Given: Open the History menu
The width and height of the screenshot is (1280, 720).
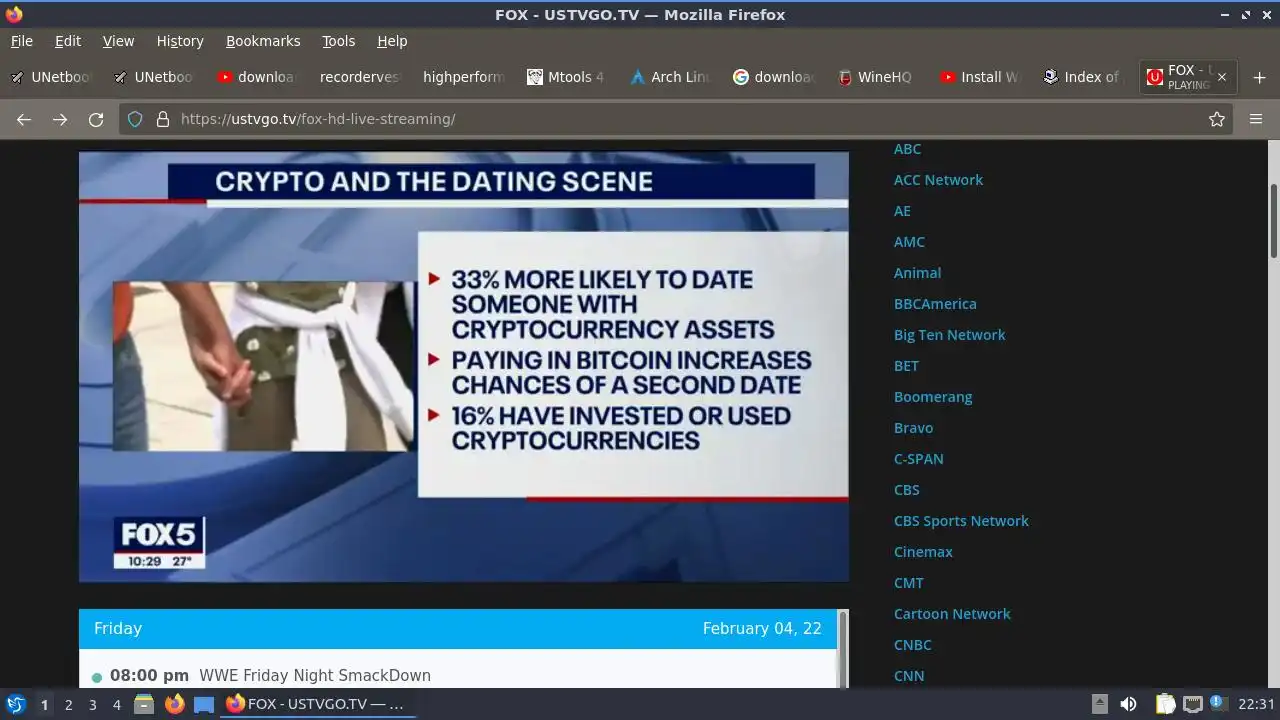Looking at the screenshot, I should point(180,41).
